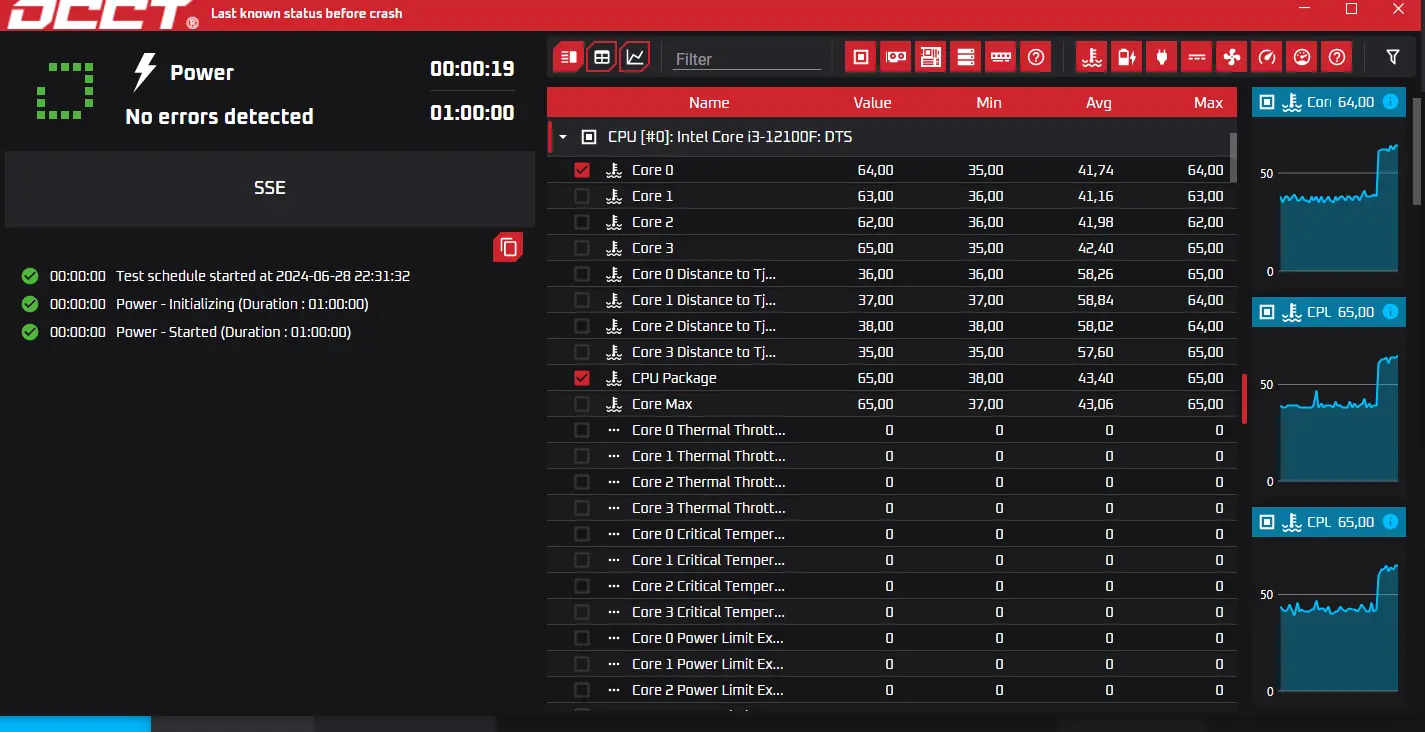Show power sensors using the plug icon
This screenshot has width=1425, height=732.
(x=1162, y=57)
